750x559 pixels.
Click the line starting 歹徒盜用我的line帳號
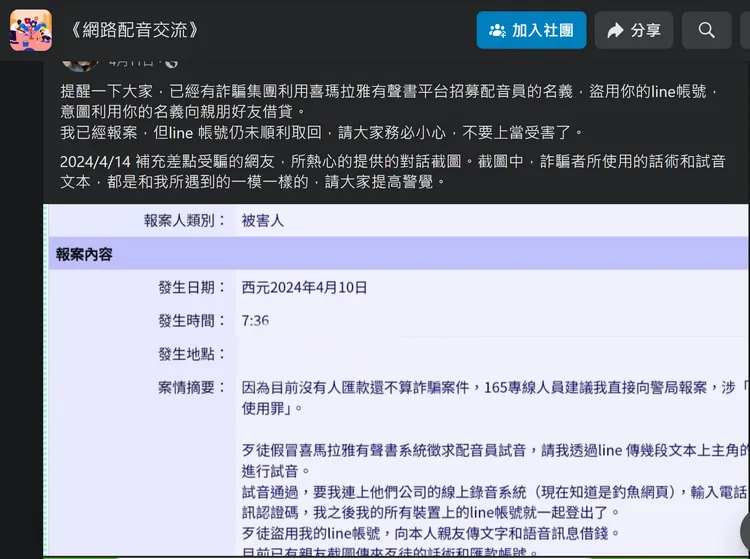point(430,533)
